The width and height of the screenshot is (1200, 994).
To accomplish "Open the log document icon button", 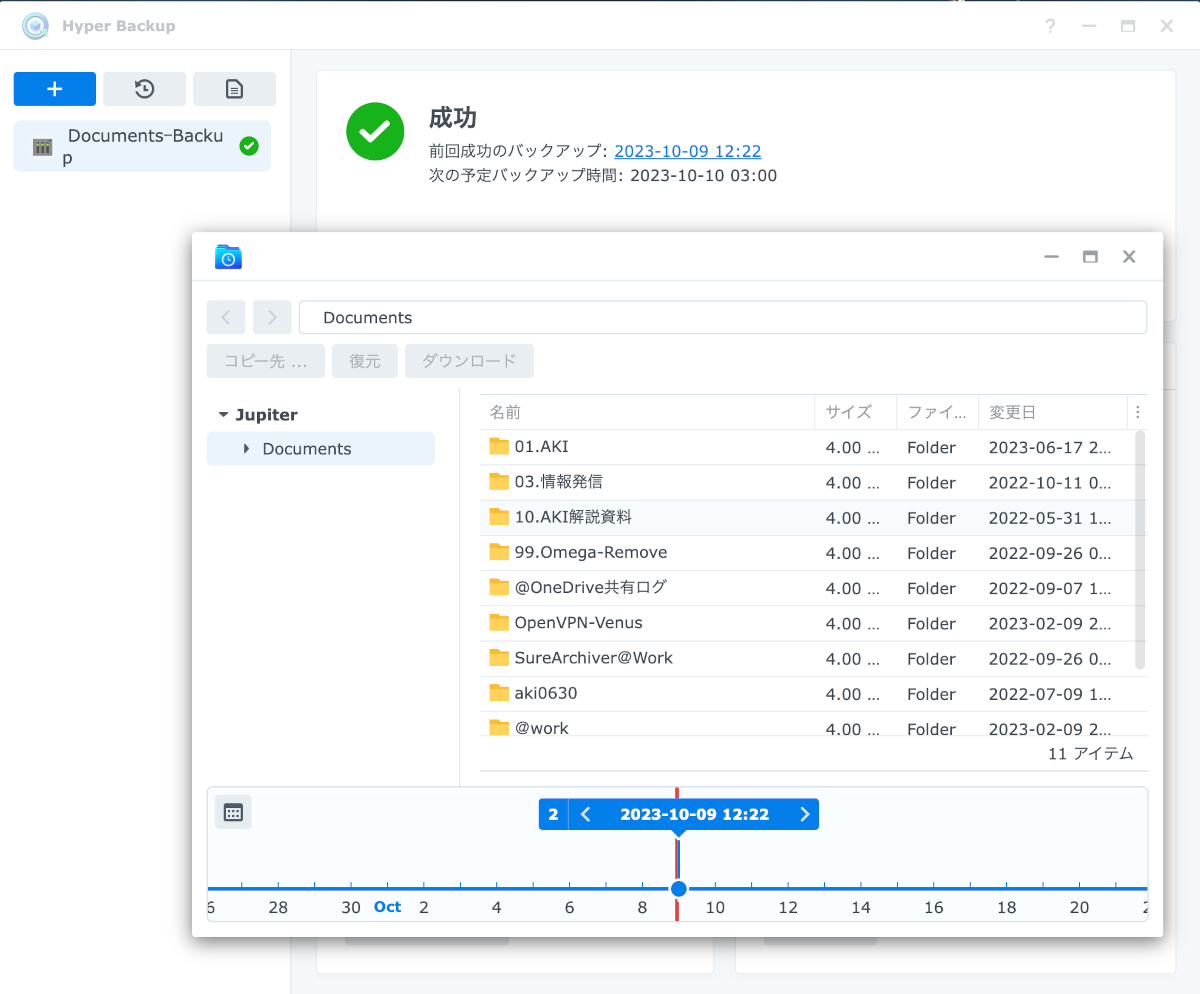I will (x=234, y=89).
